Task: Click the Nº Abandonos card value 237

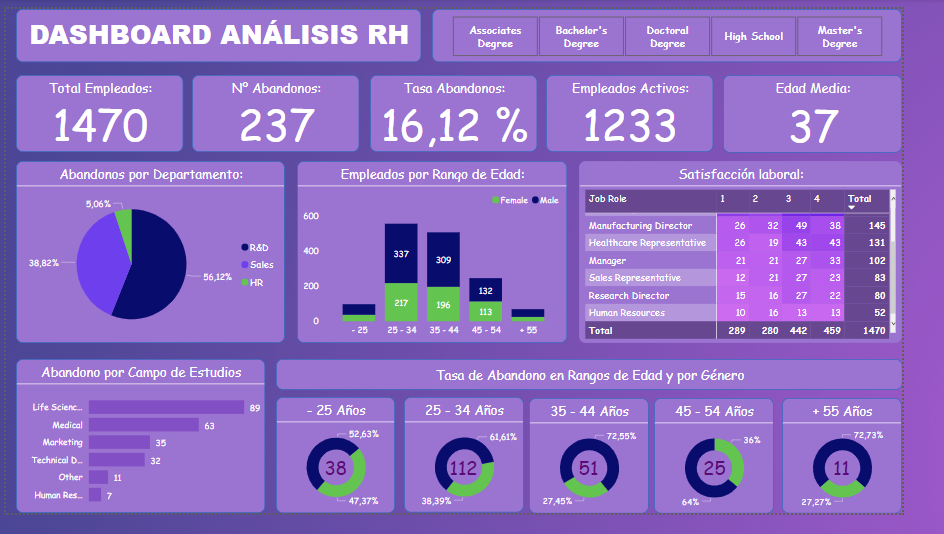Action: 277,125
